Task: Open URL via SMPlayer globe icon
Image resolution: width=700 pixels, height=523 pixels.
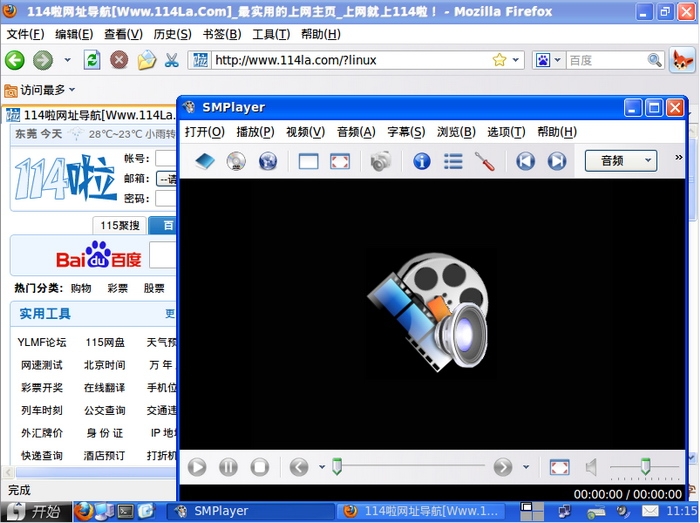Action: coord(268,161)
